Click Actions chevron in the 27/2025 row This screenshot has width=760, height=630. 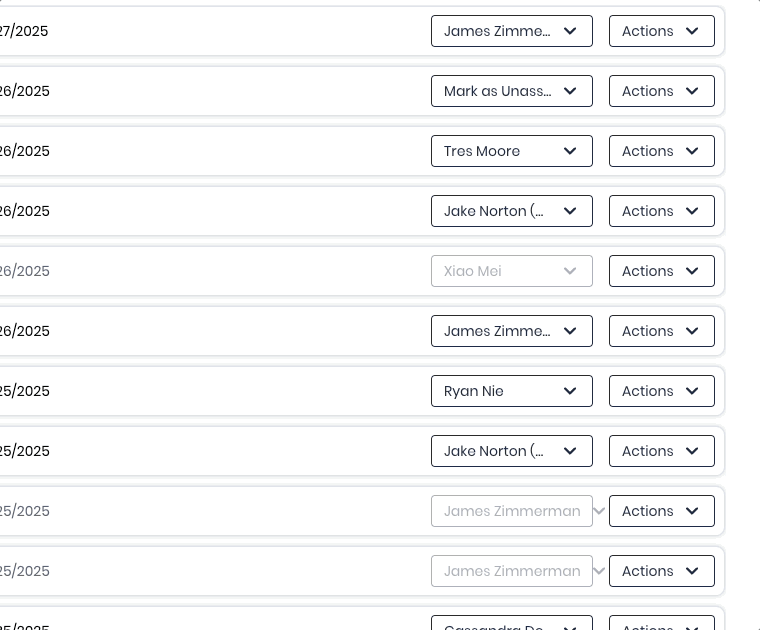point(692,31)
